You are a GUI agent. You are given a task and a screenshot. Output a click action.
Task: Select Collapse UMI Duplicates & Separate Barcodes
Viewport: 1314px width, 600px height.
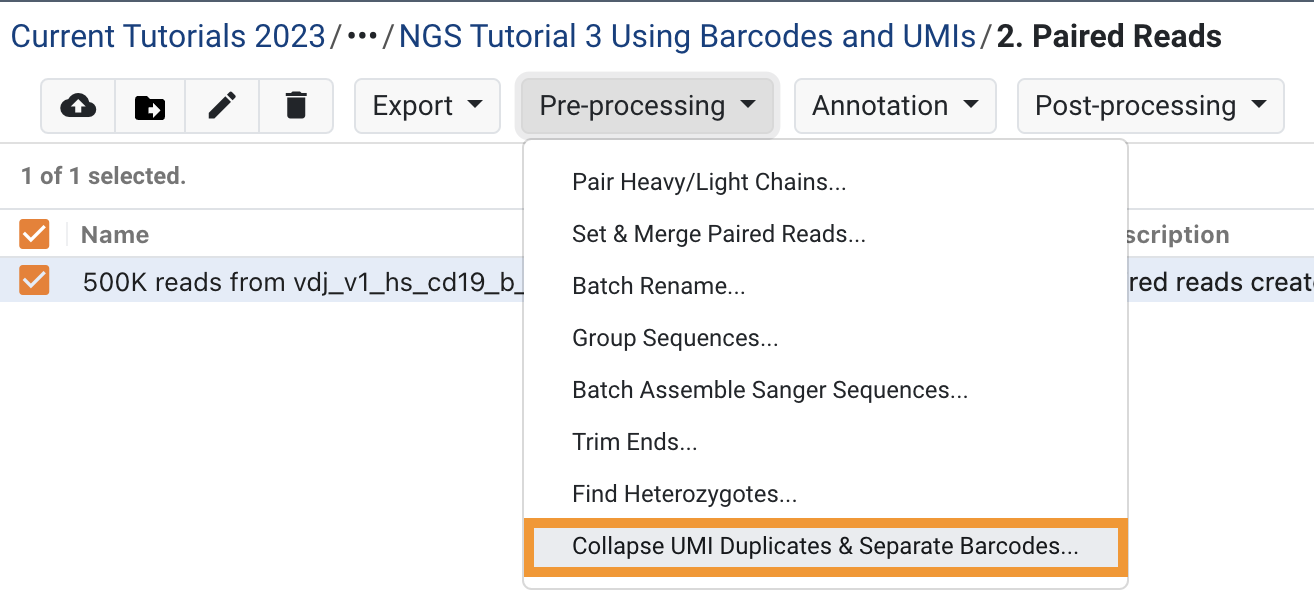click(x=823, y=546)
